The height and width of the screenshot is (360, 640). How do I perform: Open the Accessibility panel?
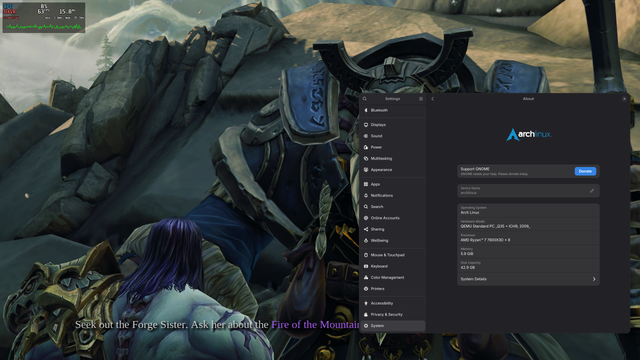393,303
